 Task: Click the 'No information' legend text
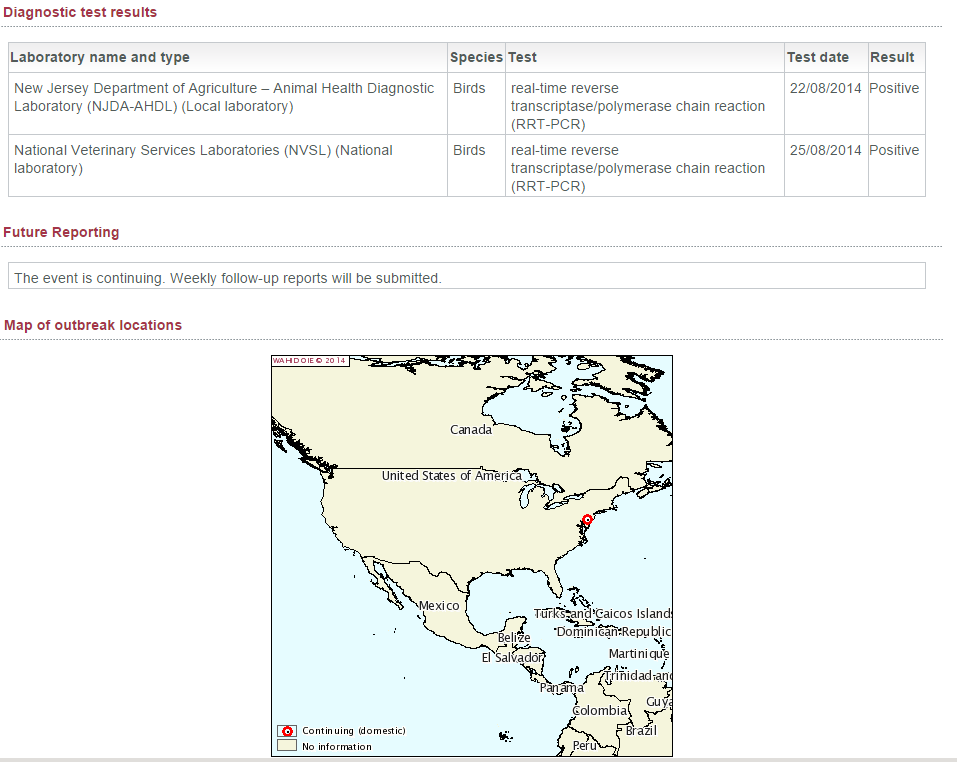(x=336, y=747)
